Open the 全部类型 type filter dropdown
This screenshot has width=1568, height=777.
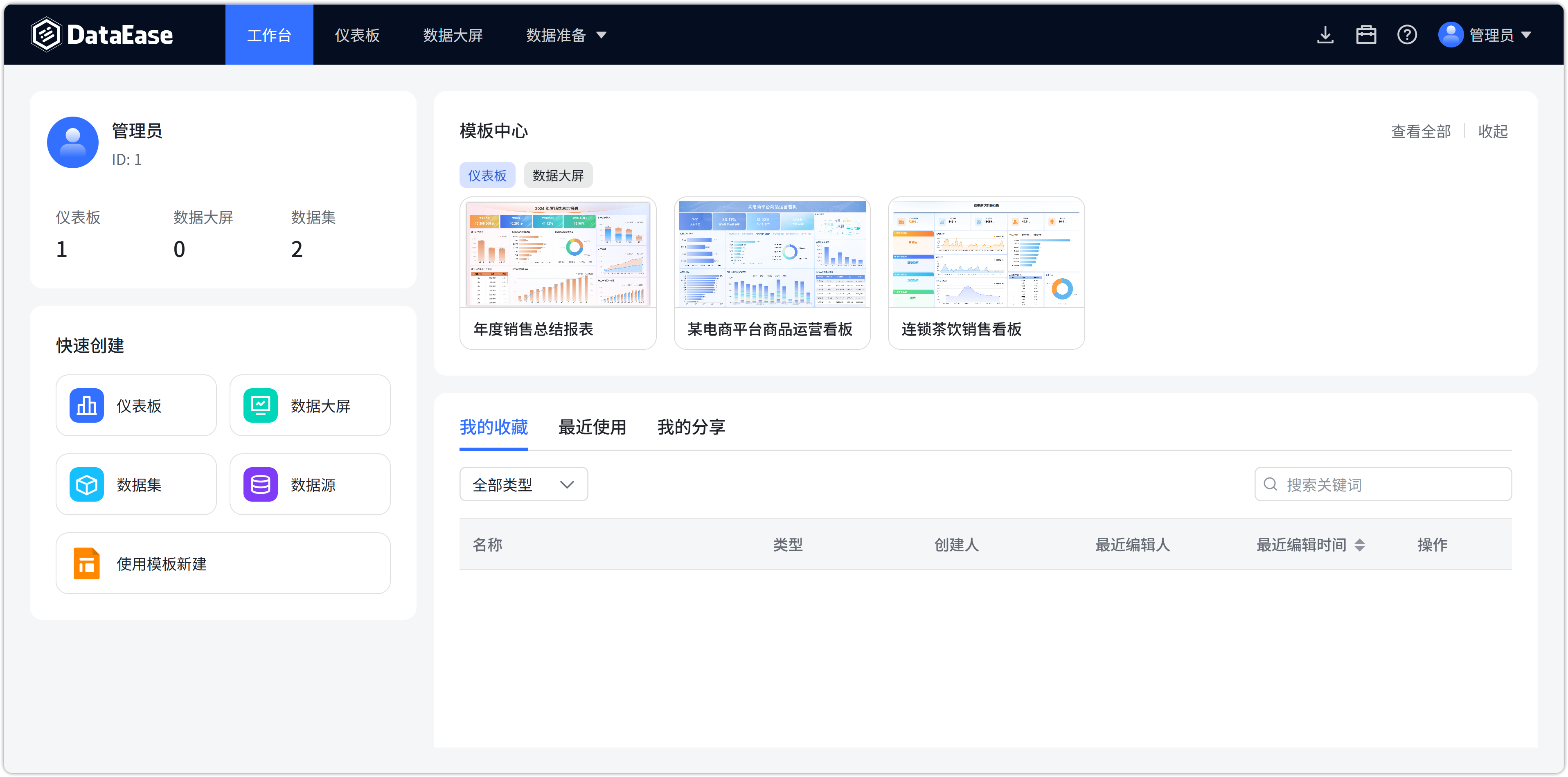click(523, 484)
